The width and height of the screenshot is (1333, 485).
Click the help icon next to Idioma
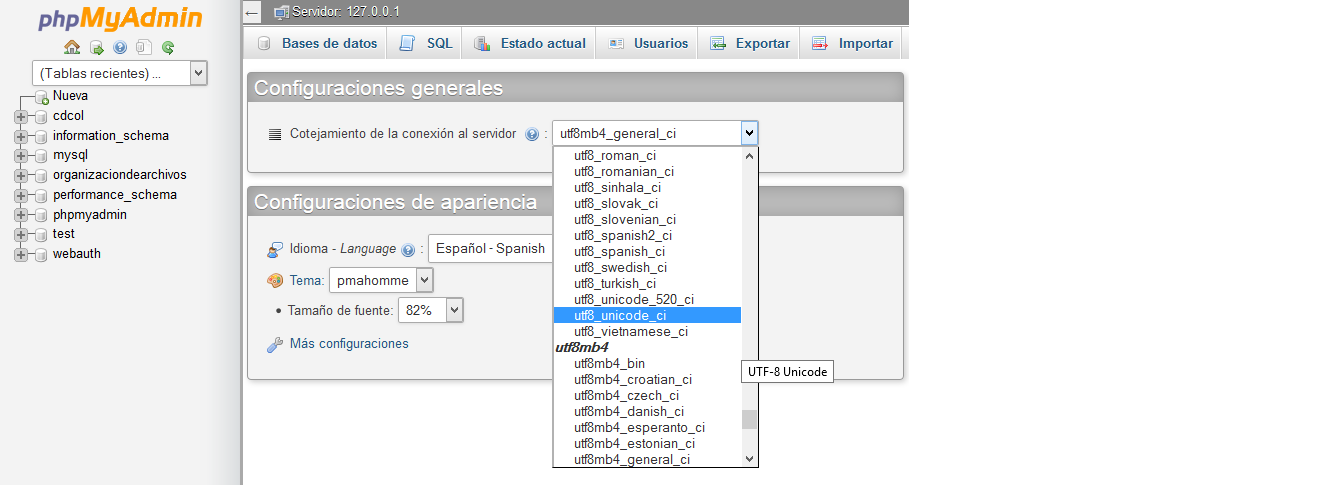(x=408, y=250)
